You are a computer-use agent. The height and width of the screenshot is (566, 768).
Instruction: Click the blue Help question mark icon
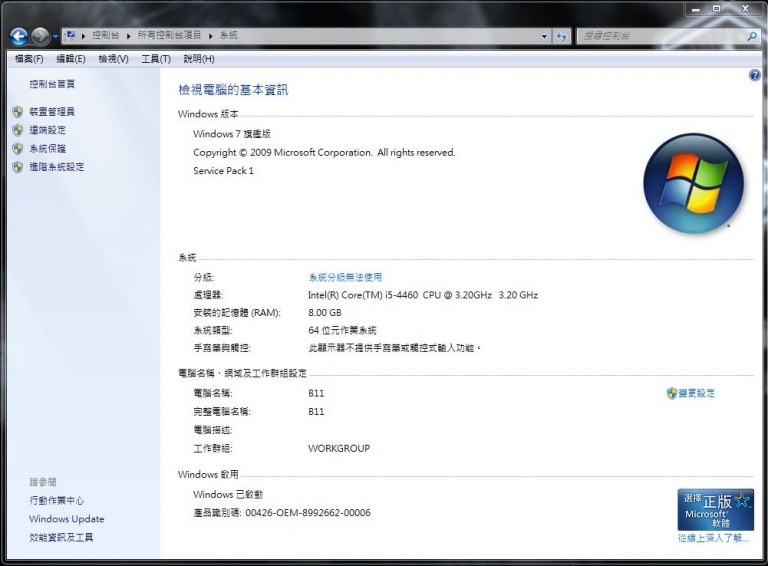coord(754,75)
